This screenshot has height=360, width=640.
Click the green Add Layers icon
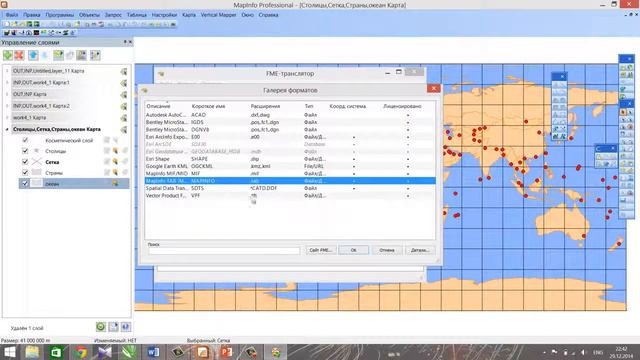point(8,55)
